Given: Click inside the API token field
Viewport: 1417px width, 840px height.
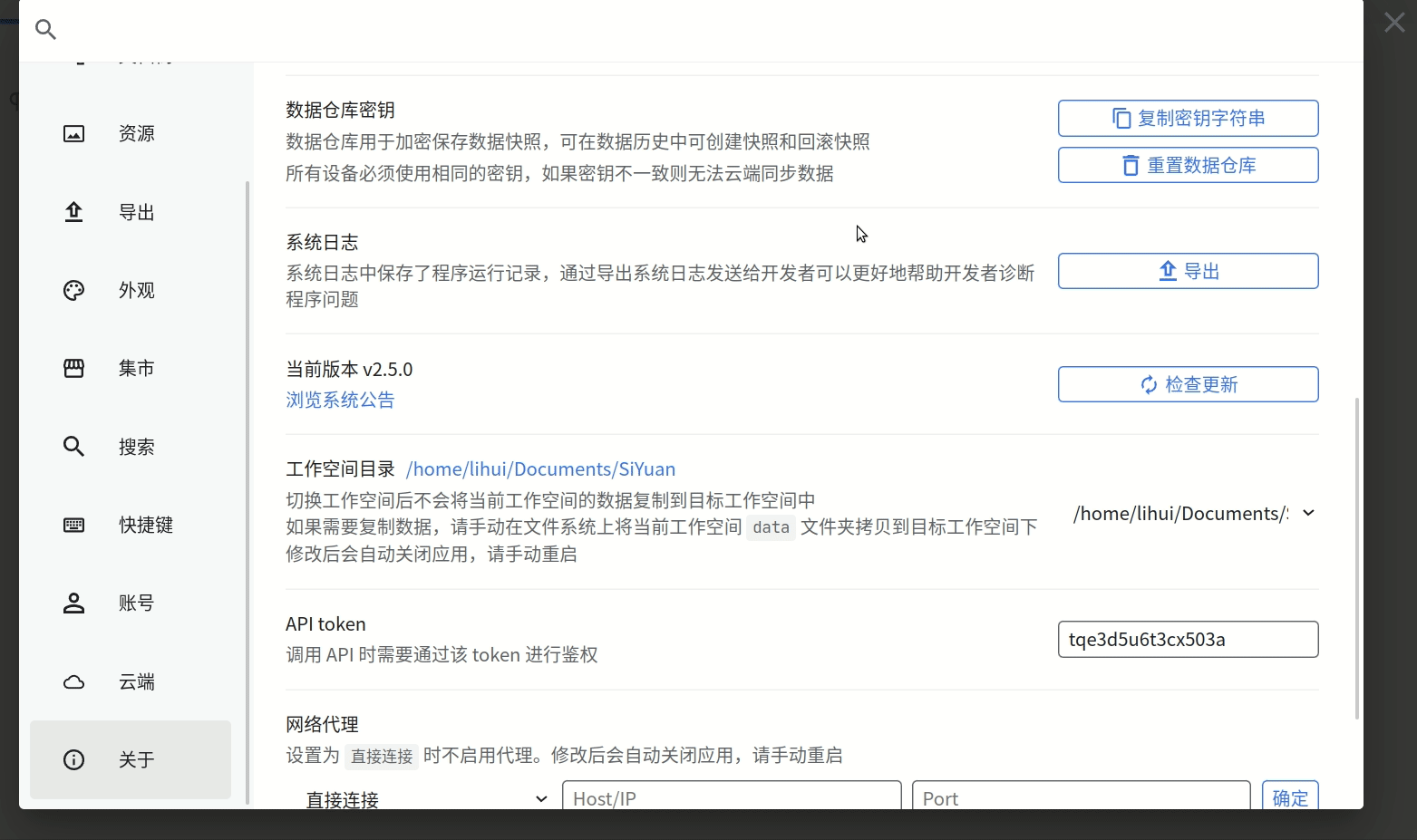Looking at the screenshot, I should tap(1188, 639).
